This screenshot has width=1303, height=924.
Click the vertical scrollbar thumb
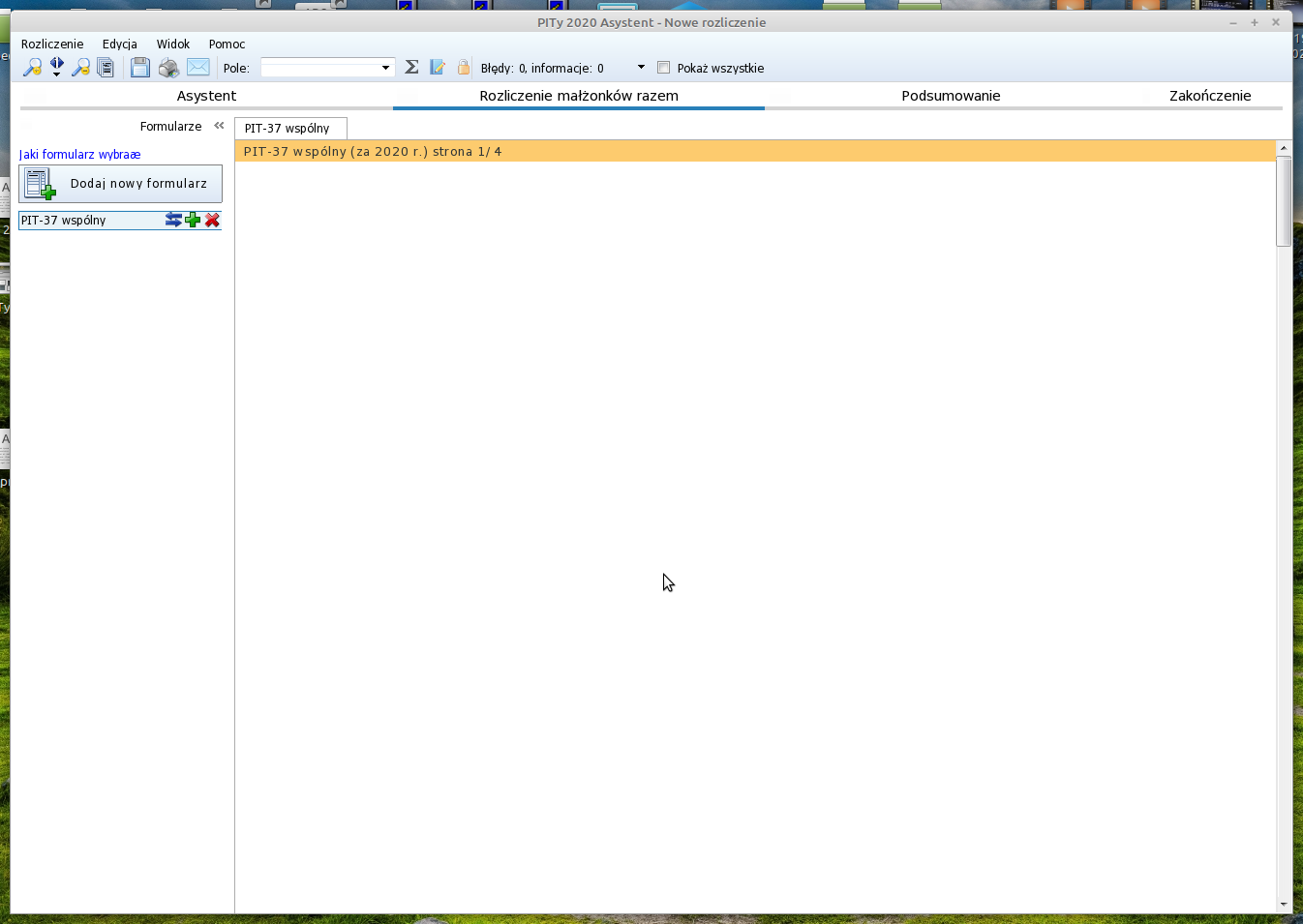pyautogui.click(x=1284, y=201)
